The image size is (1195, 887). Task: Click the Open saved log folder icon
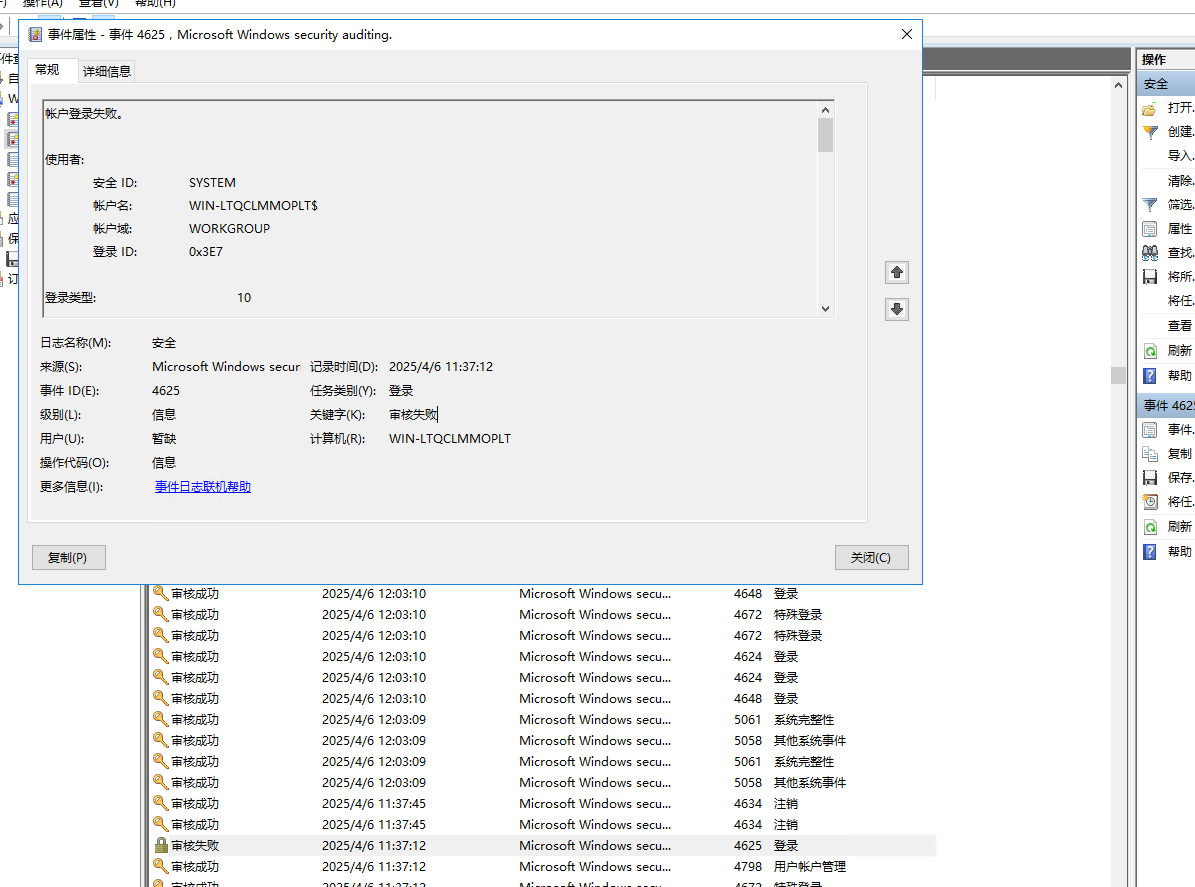tap(1150, 107)
